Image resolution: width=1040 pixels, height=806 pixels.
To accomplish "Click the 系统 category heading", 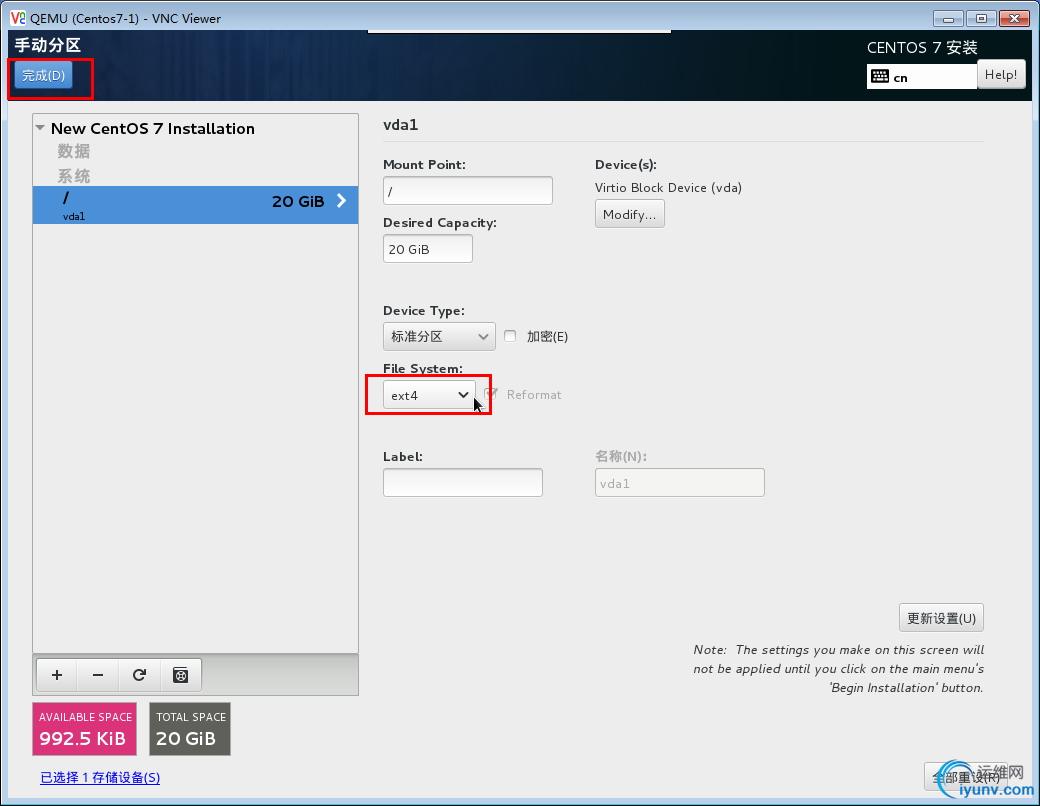I will [x=74, y=176].
